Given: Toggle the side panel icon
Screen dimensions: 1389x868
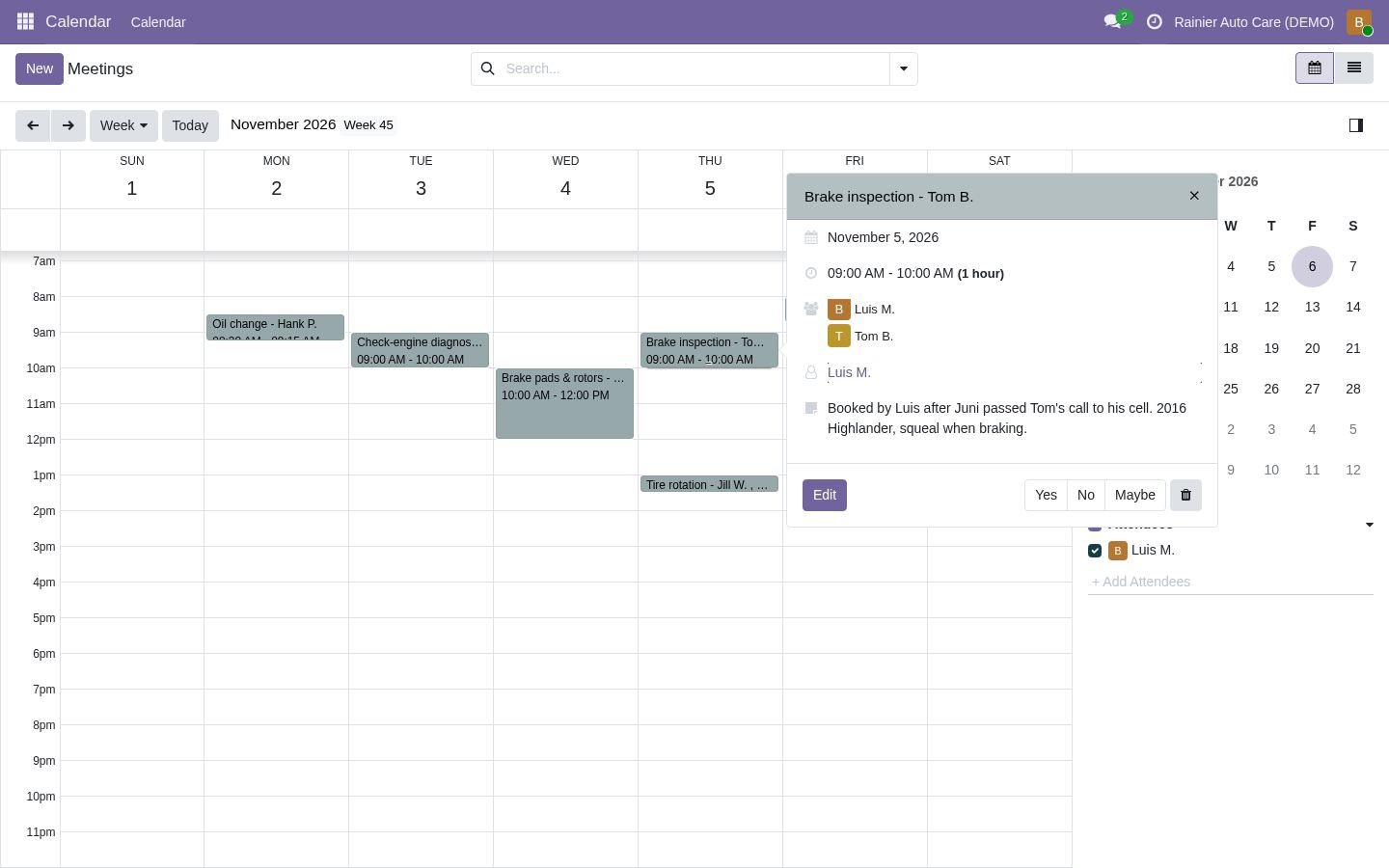Looking at the screenshot, I should tap(1355, 125).
